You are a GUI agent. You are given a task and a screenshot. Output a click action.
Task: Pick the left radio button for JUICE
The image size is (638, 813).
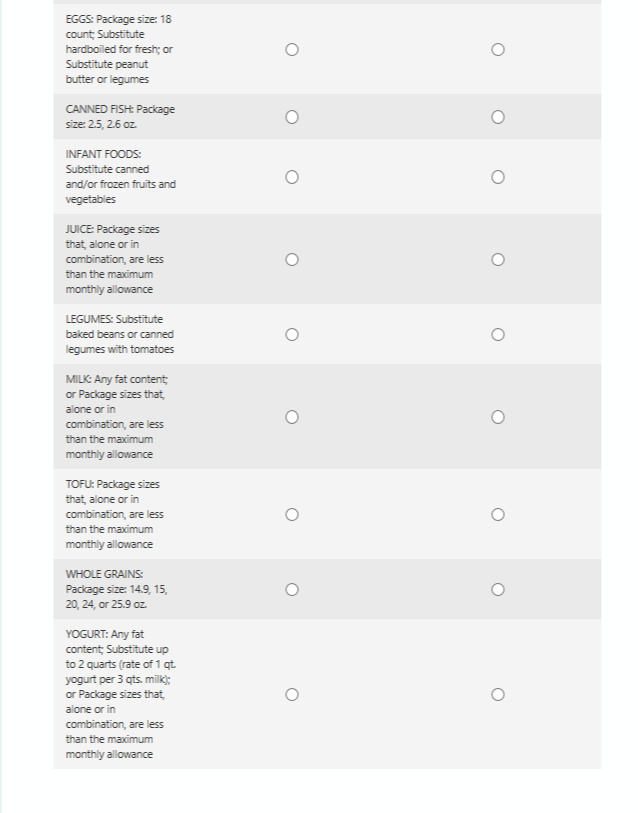pyautogui.click(x=291, y=259)
